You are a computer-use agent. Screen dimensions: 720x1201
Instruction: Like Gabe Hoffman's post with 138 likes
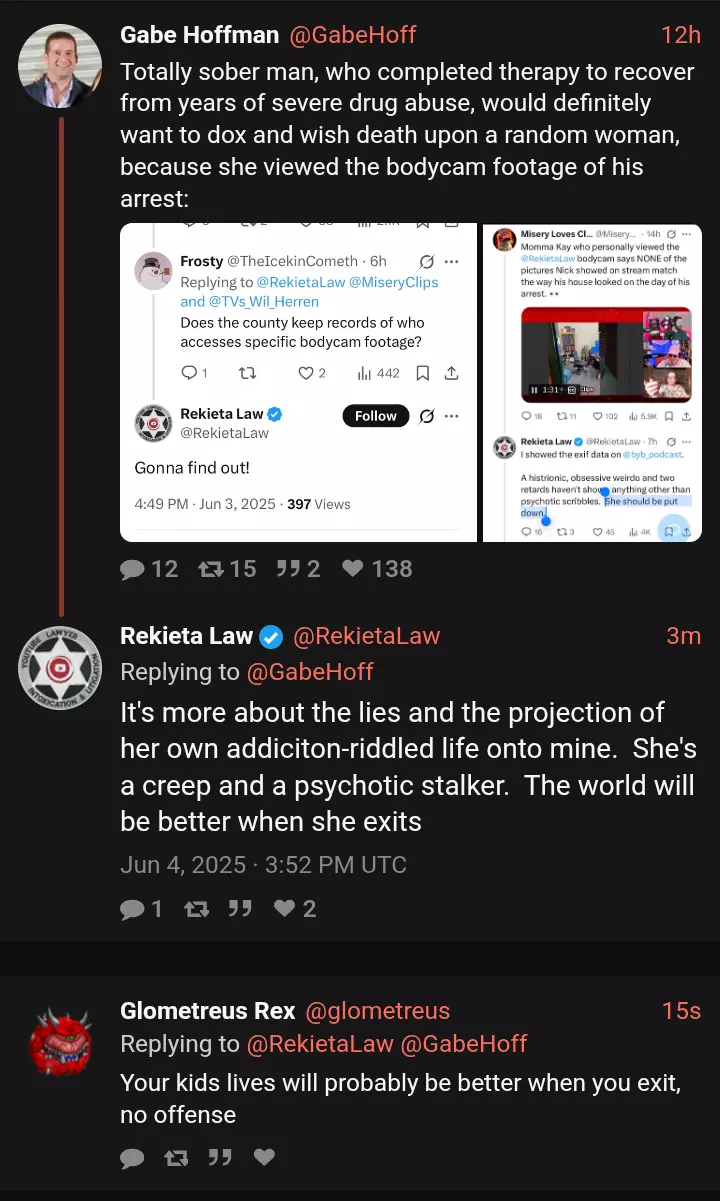pyautogui.click(x=352, y=569)
